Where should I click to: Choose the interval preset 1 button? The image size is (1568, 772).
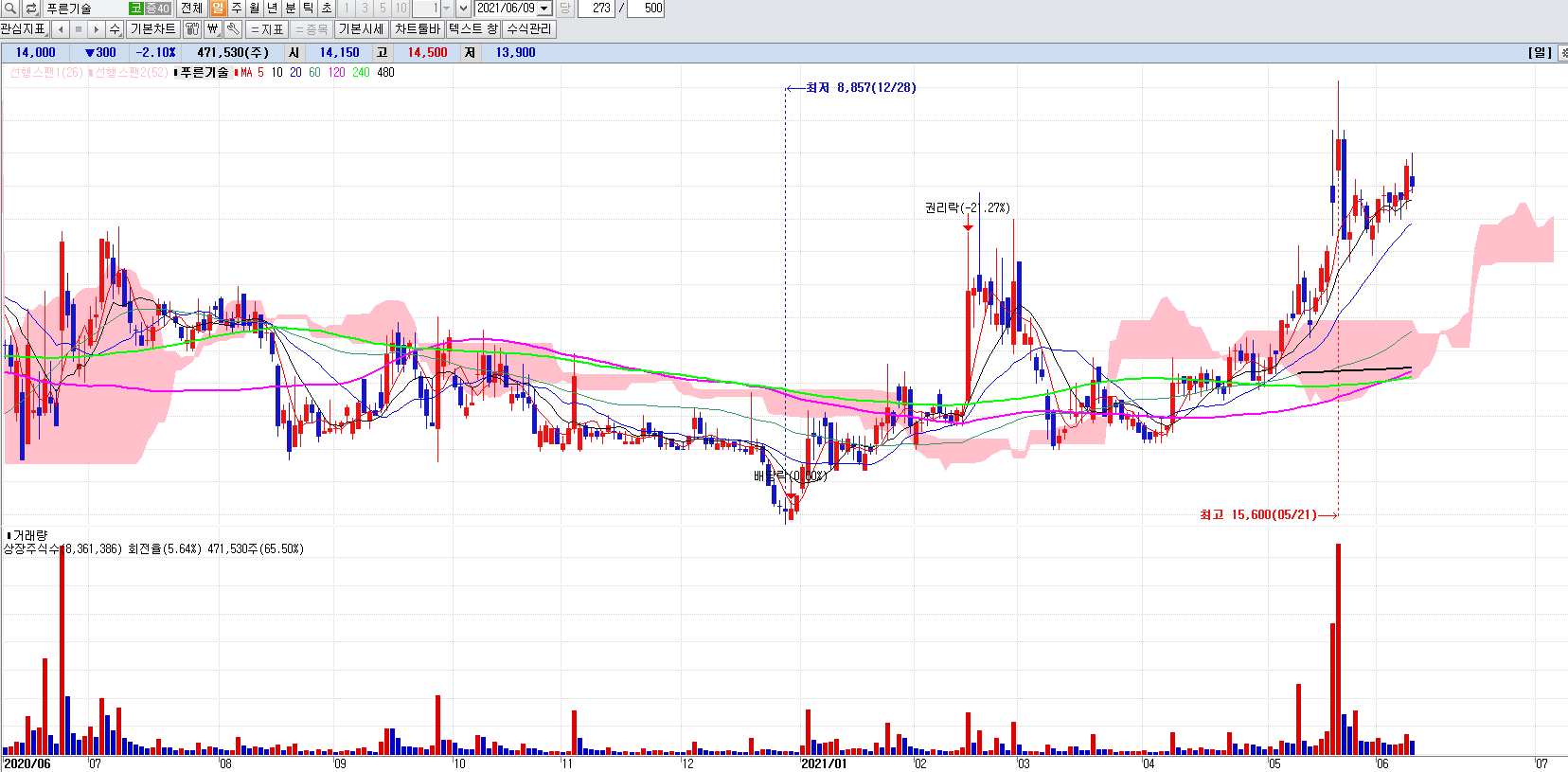[347, 9]
